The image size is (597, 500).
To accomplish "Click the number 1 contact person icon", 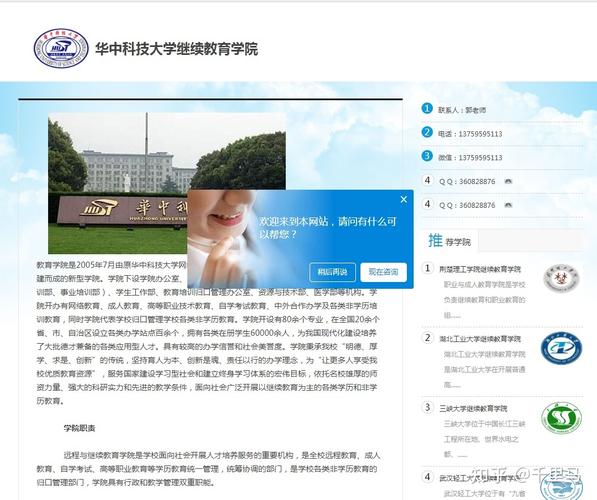I will tap(427, 109).
